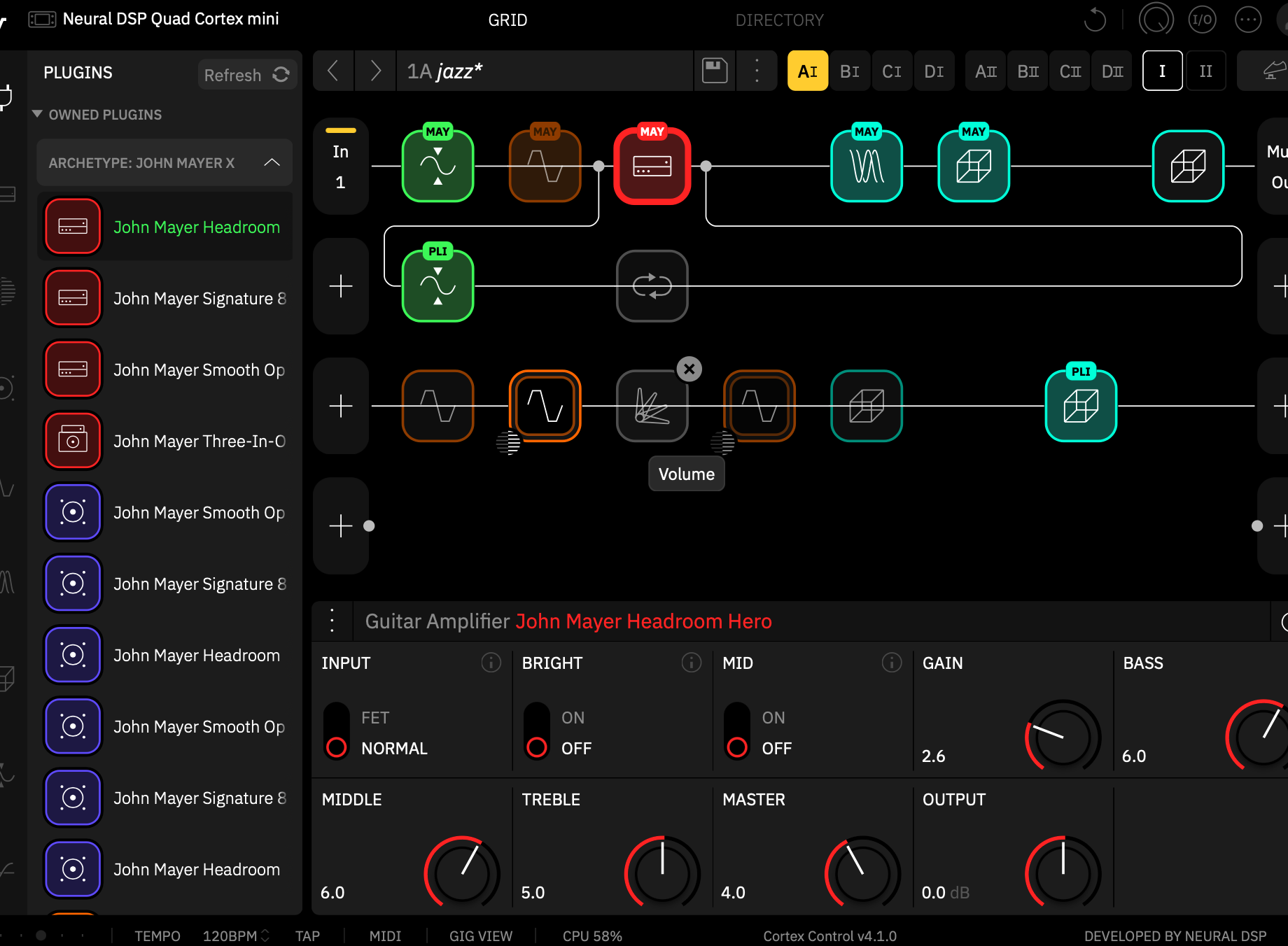The height and width of the screenshot is (946, 1288).
Task: Go to the previous preset
Action: (x=333, y=71)
